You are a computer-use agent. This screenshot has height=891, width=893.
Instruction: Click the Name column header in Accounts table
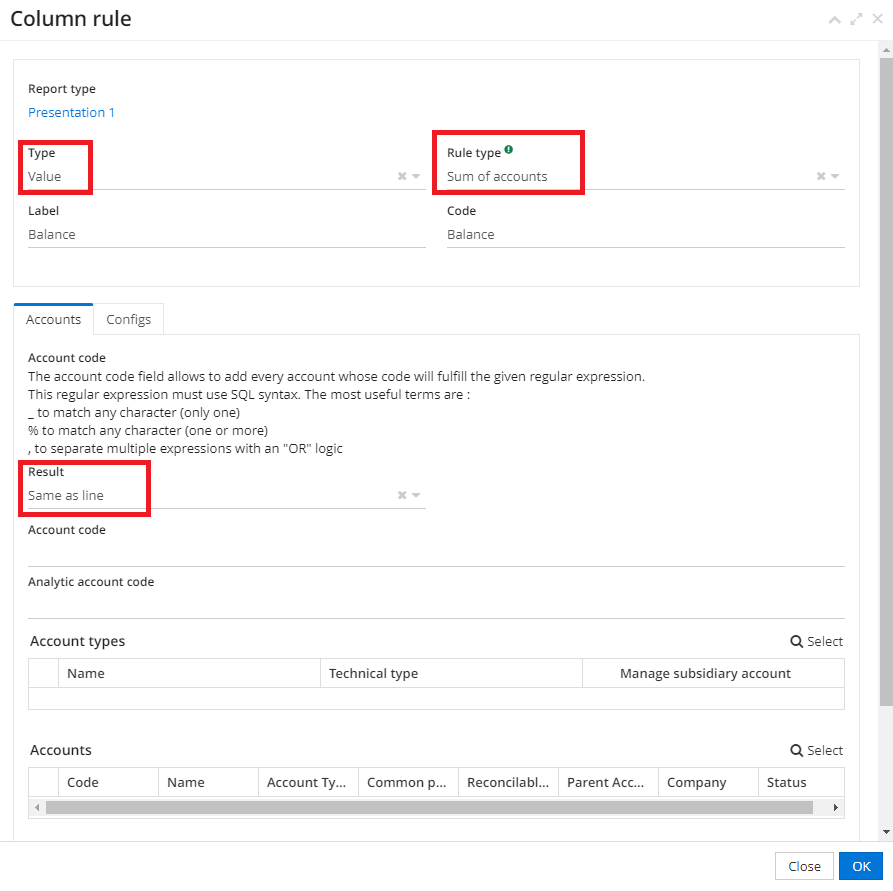click(208, 782)
